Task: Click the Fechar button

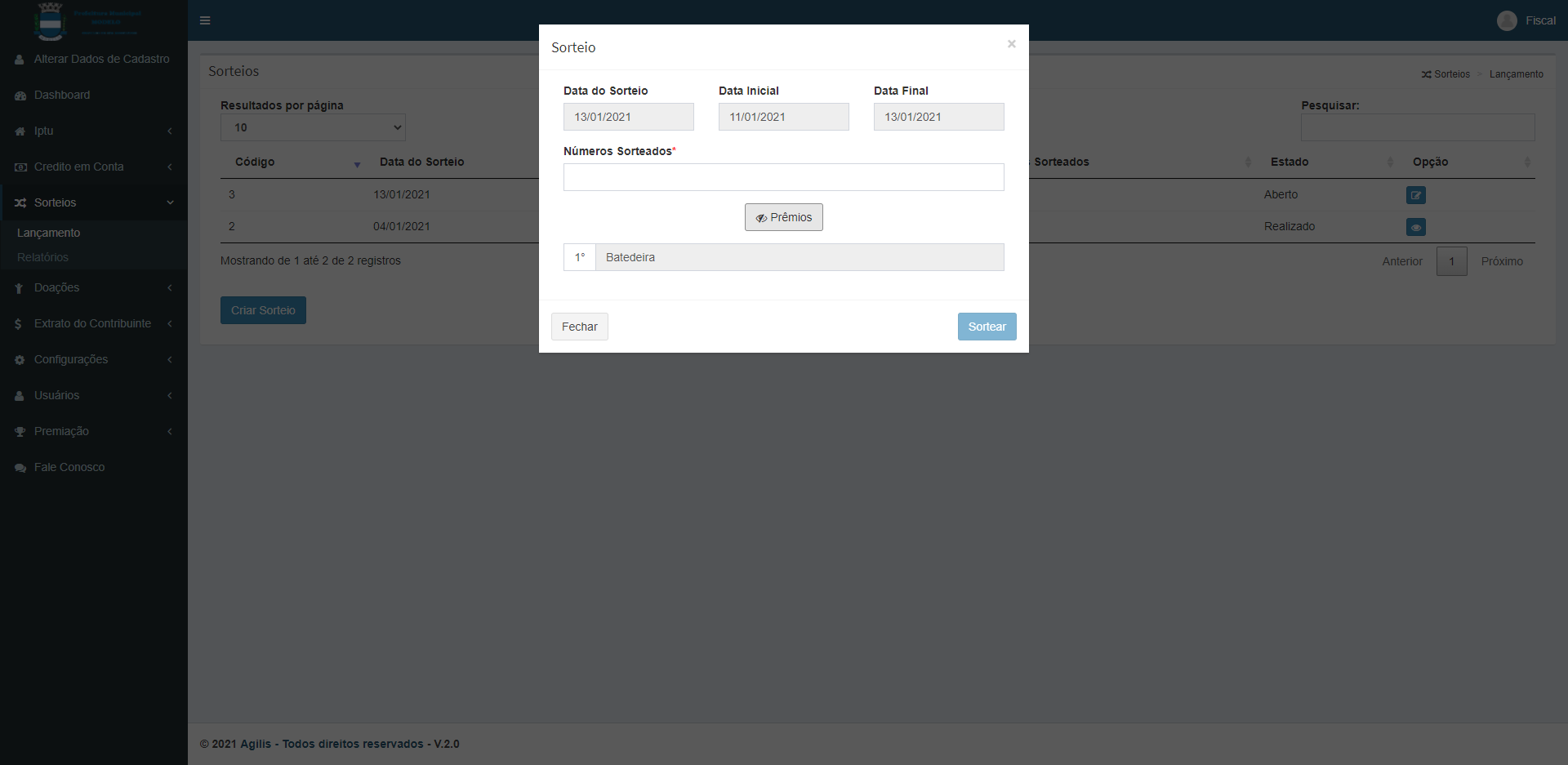Action: point(579,327)
